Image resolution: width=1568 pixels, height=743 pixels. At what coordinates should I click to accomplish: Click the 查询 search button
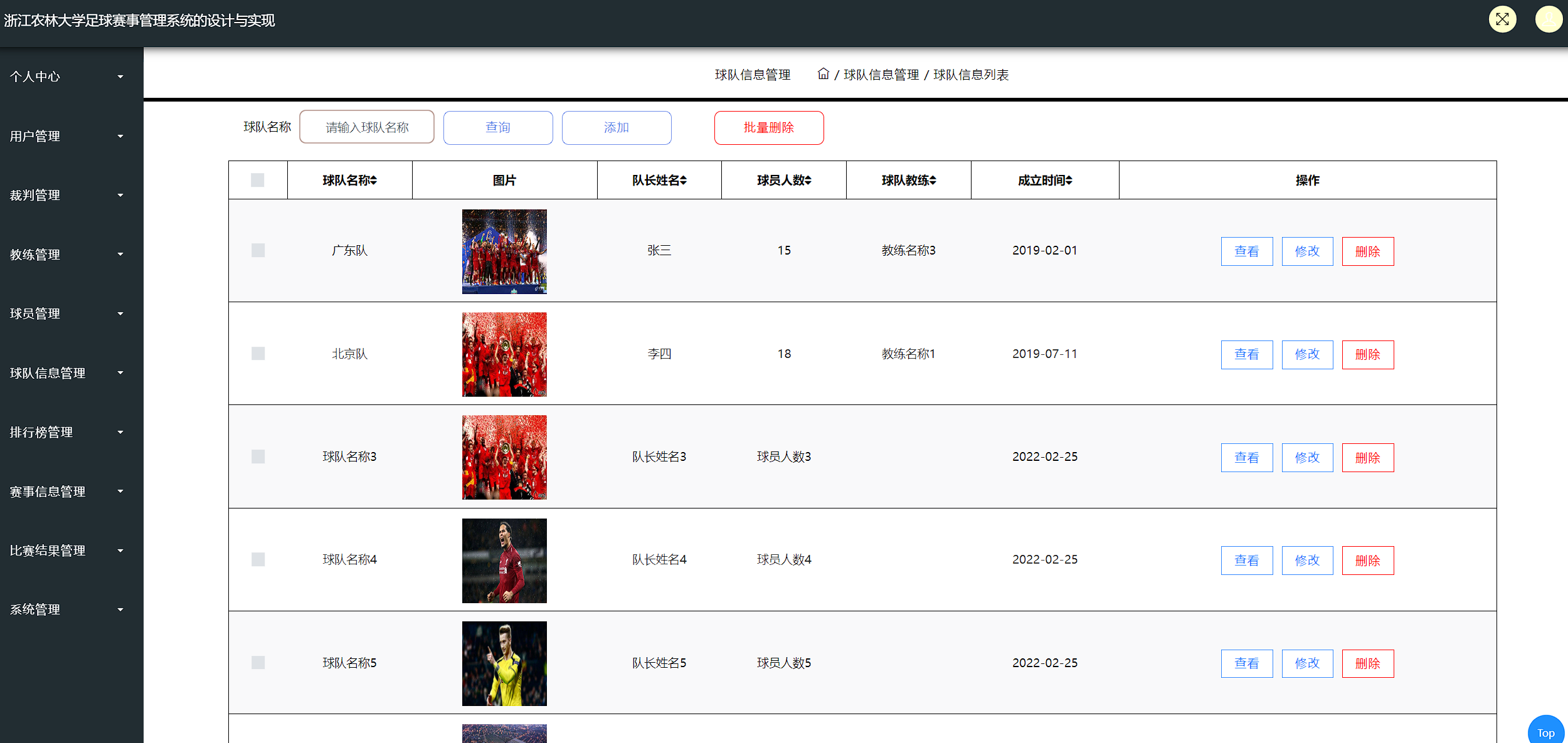point(498,127)
